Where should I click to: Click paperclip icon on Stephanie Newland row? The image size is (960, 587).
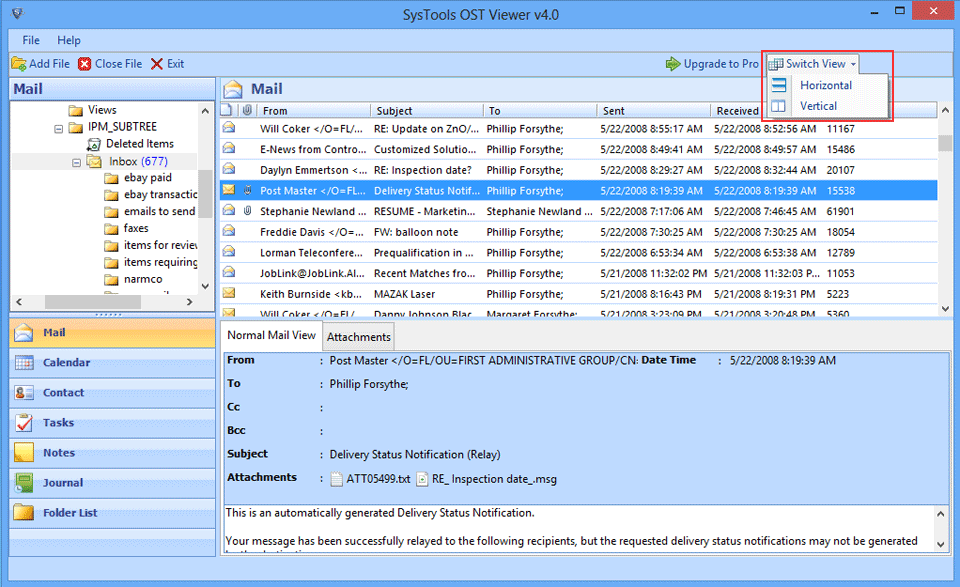[247, 211]
